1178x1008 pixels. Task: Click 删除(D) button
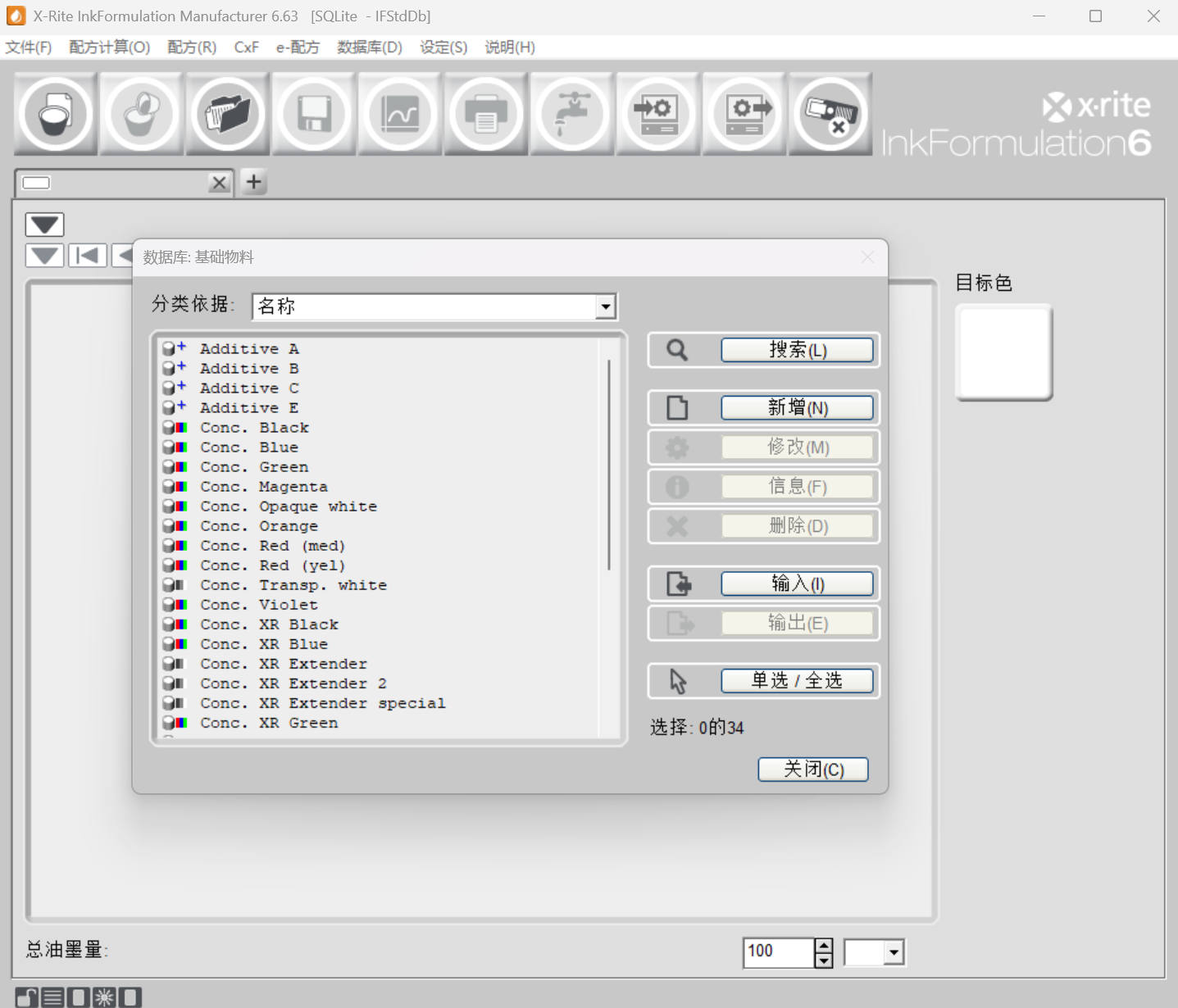point(797,526)
